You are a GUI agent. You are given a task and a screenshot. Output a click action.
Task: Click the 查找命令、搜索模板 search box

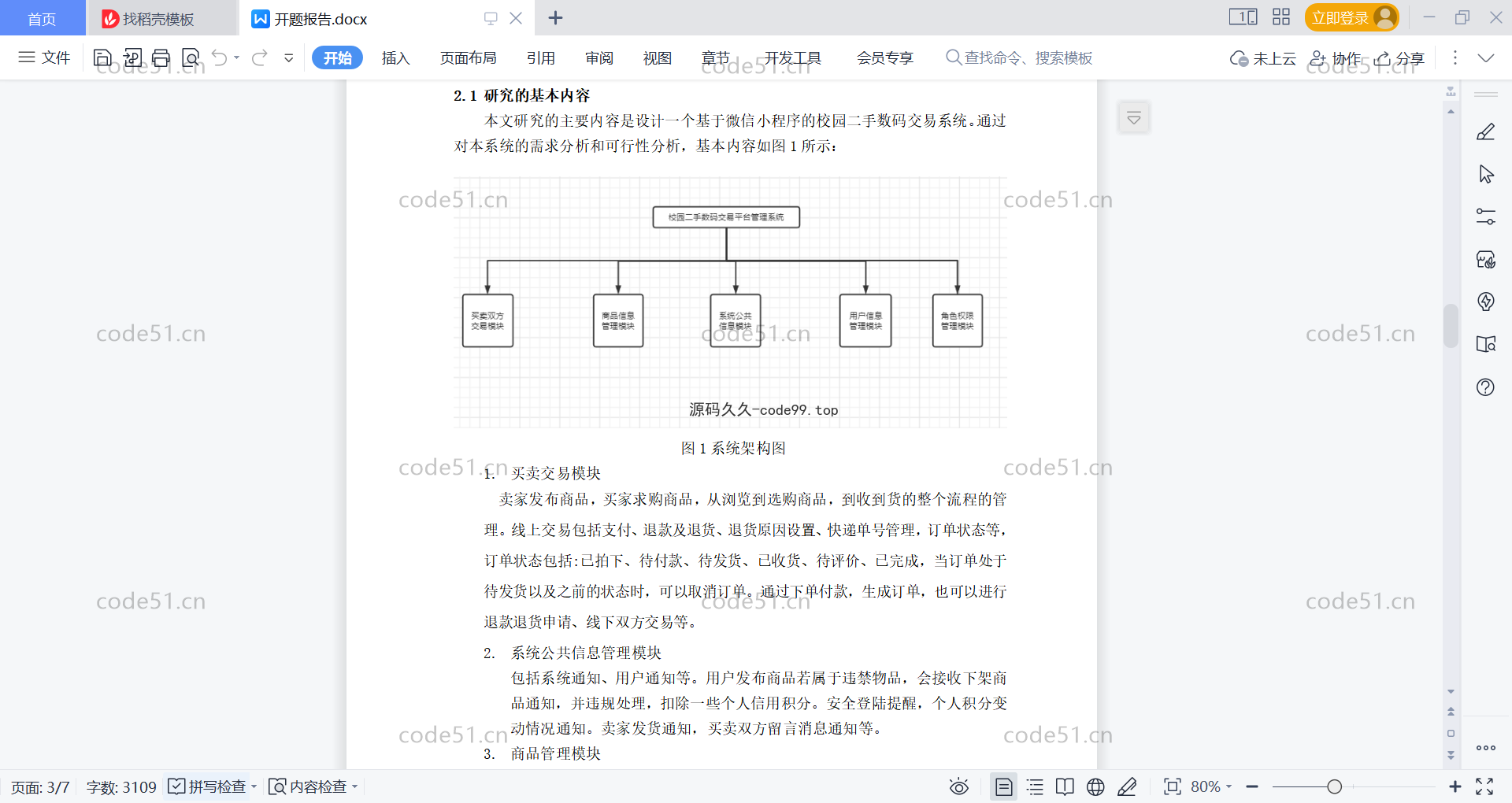pyautogui.click(x=1019, y=57)
